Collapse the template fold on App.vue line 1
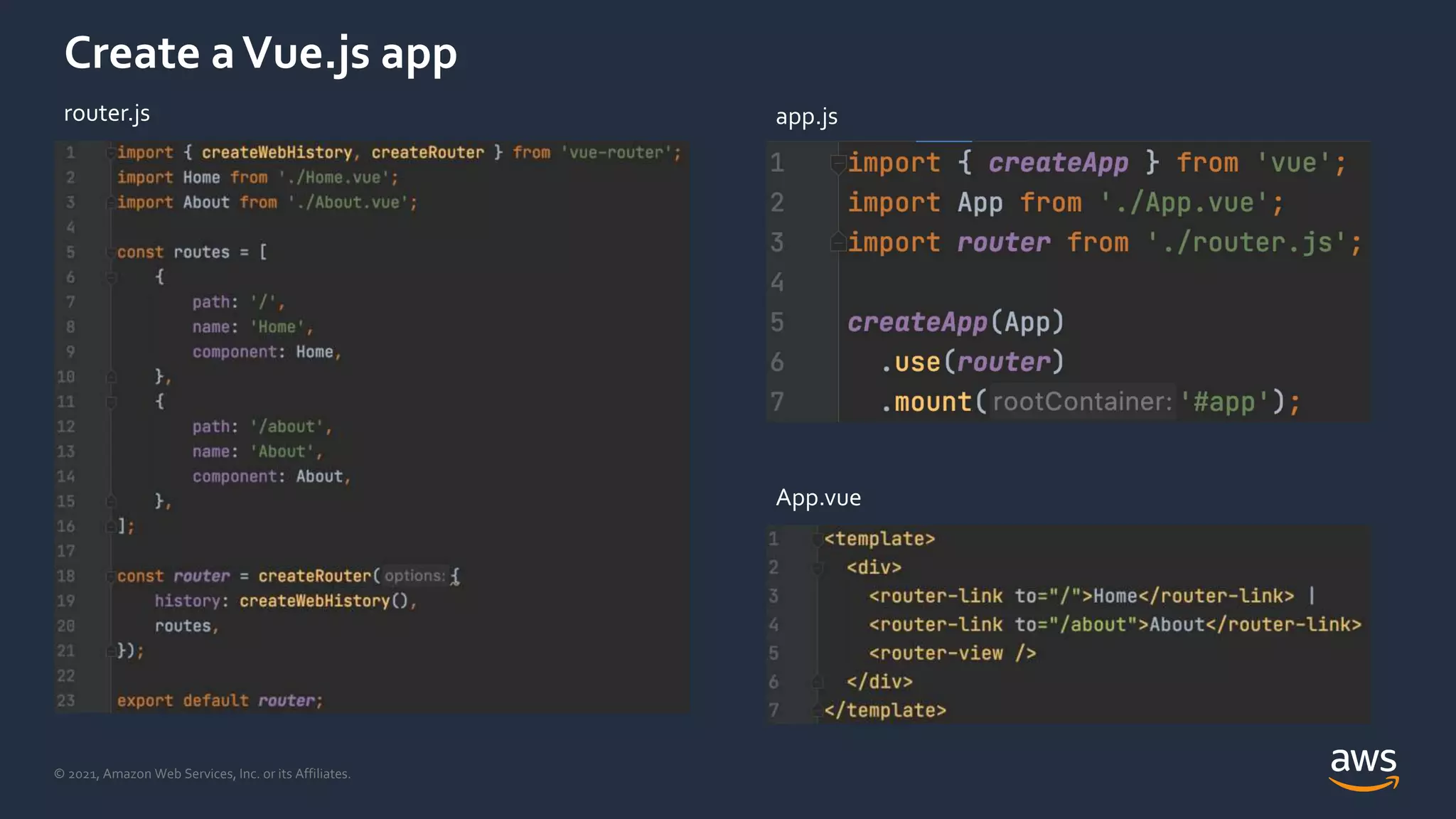Image resolution: width=1456 pixels, height=819 pixels. coord(818,540)
